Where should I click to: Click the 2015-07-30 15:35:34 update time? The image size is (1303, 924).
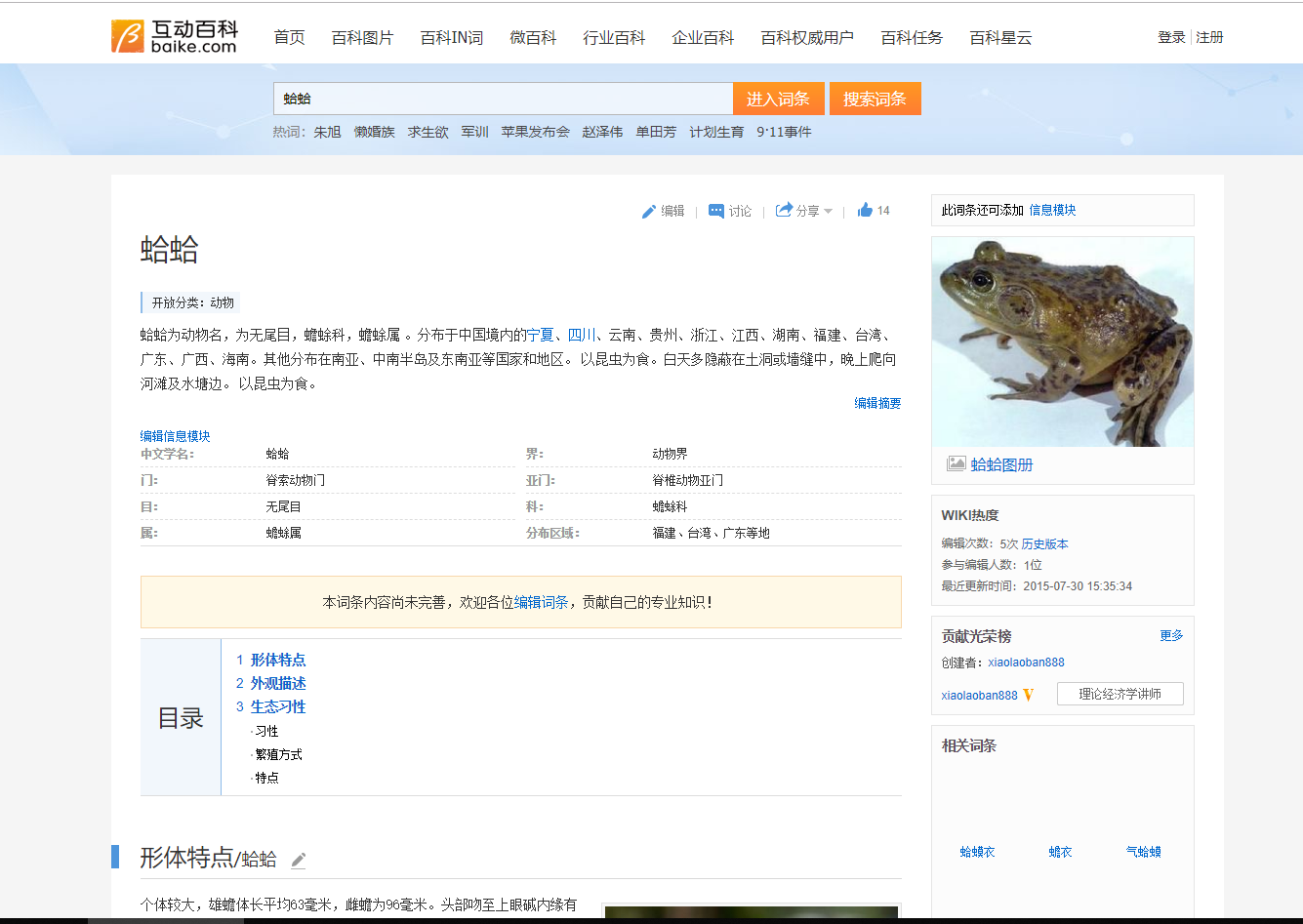(1078, 586)
